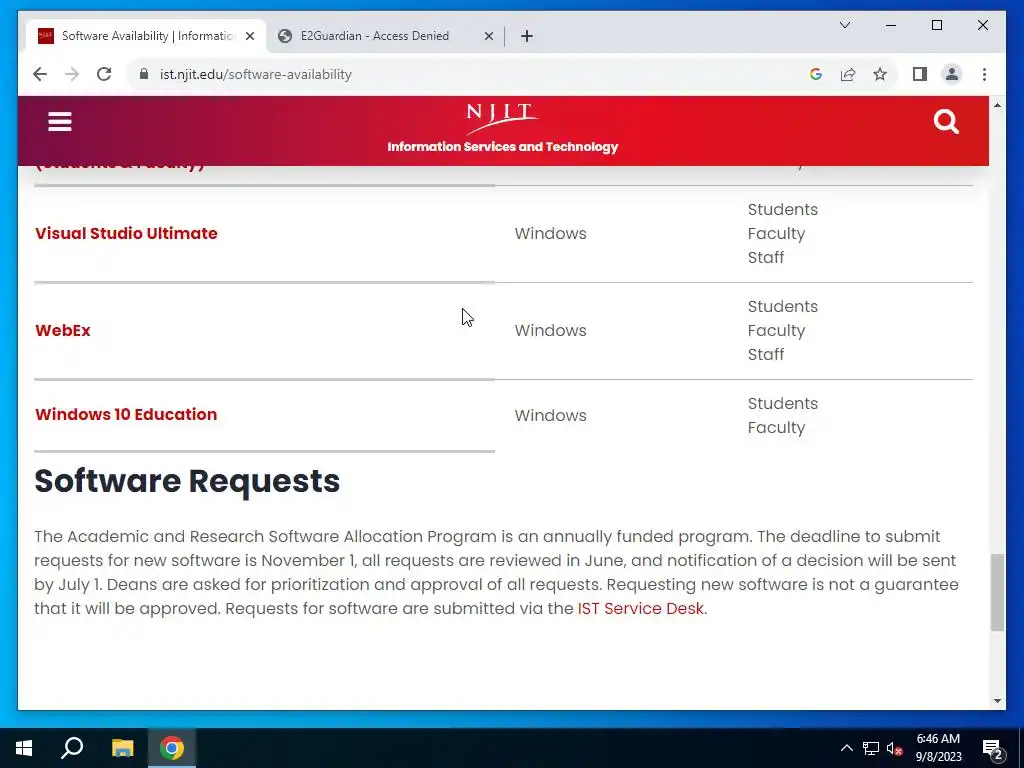This screenshot has height=768, width=1024.
Task: Bookmark this page with star icon
Action: [880, 74]
